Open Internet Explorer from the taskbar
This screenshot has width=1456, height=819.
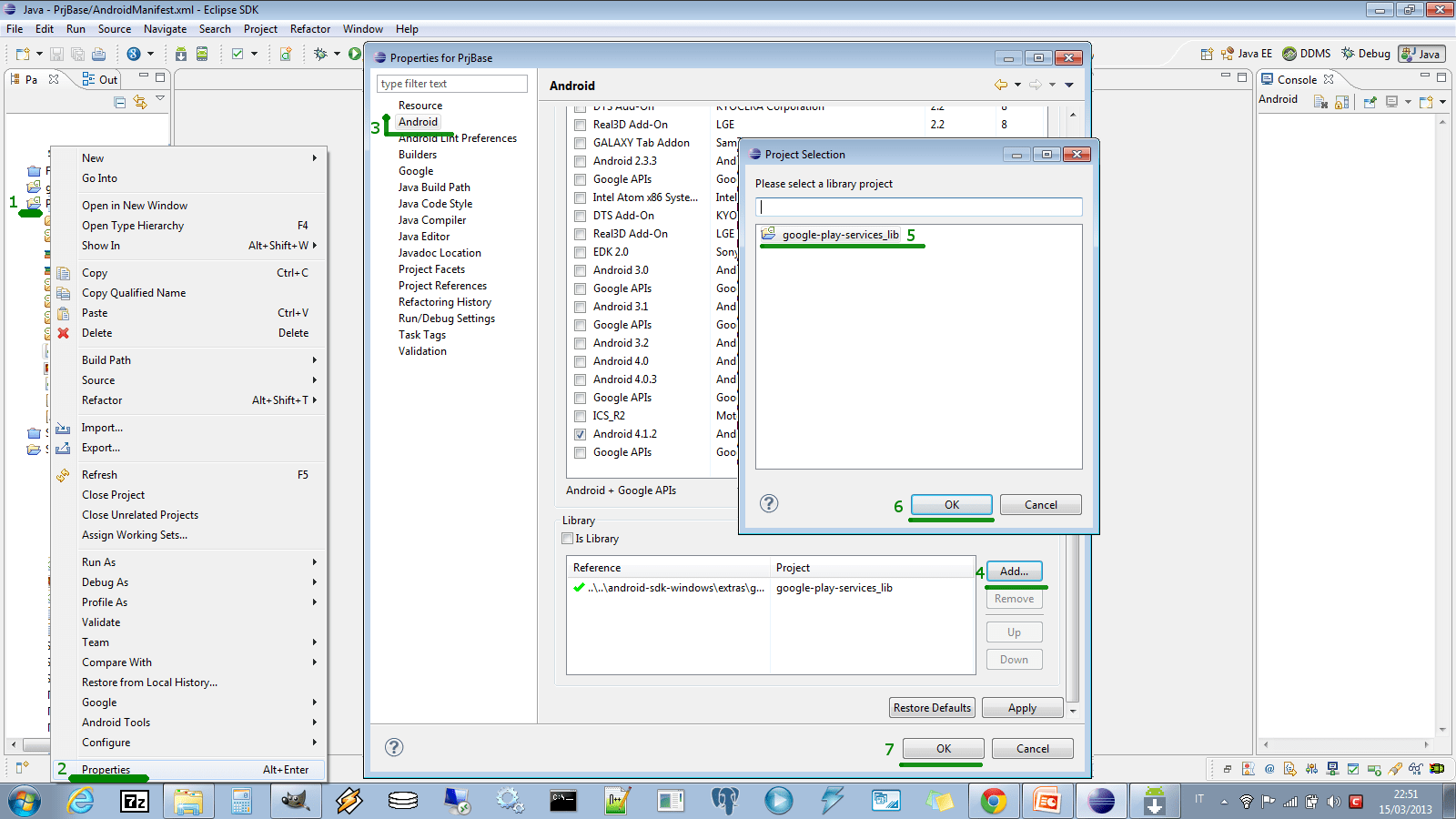(81, 801)
